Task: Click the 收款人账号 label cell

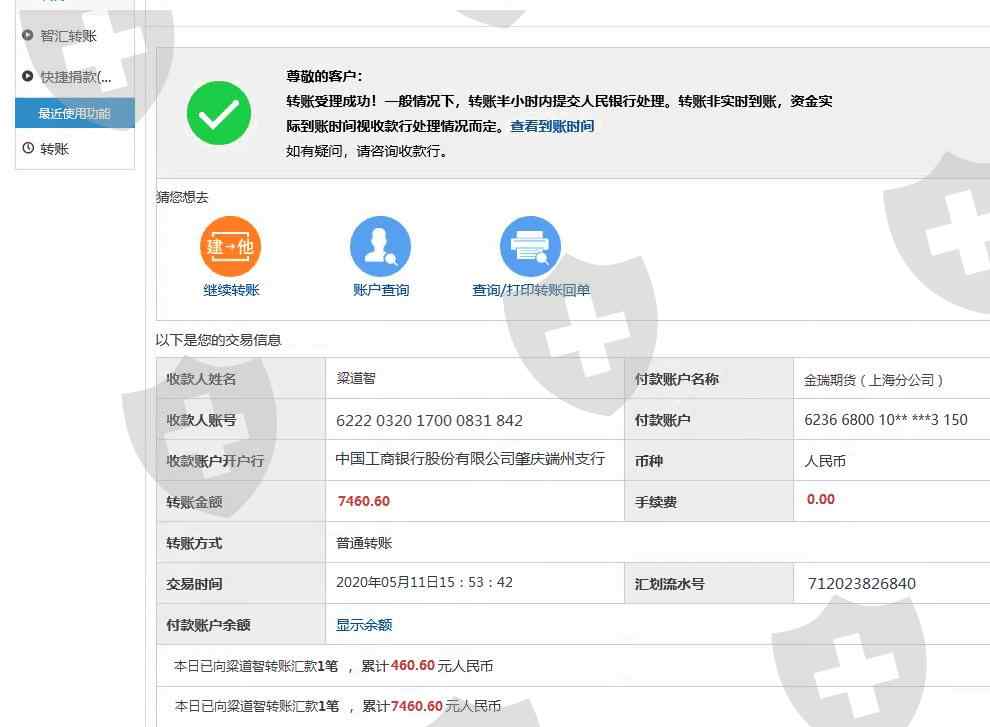Action: click(241, 419)
